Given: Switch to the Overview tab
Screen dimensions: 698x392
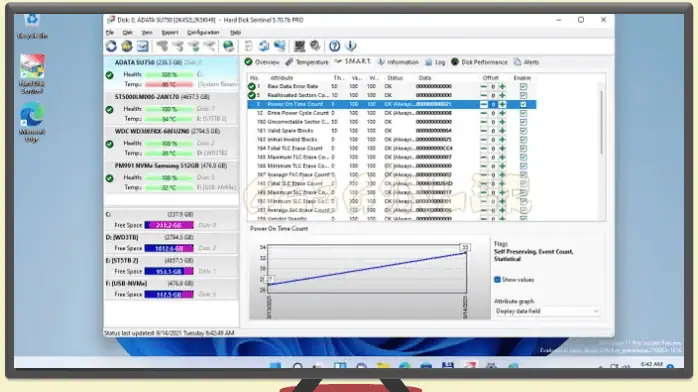Looking at the screenshot, I should click(262, 62).
